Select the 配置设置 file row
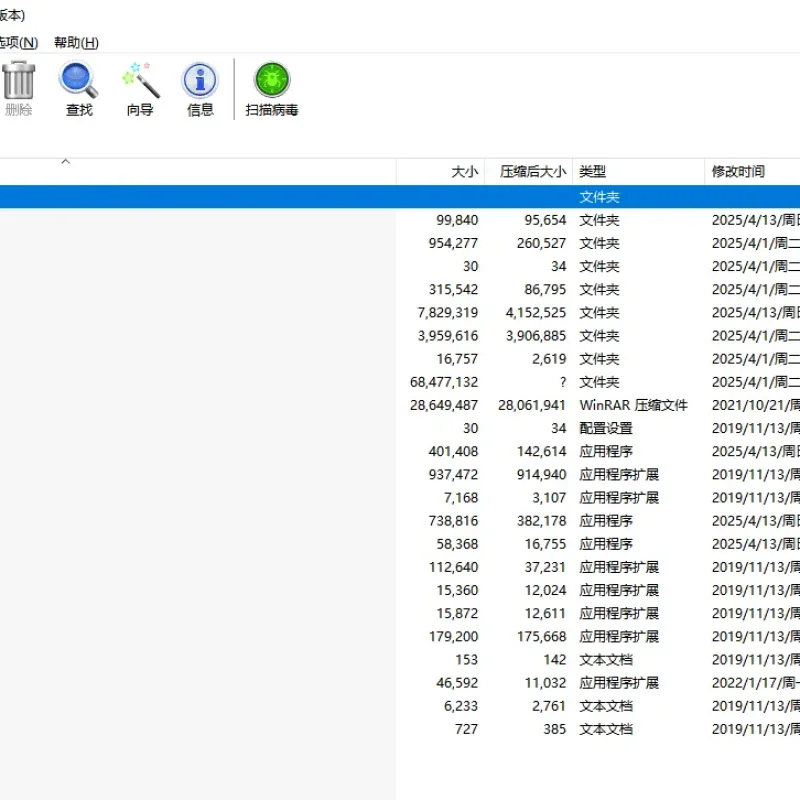800x800 pixels. pyautogui.click(x=400, y=428)
